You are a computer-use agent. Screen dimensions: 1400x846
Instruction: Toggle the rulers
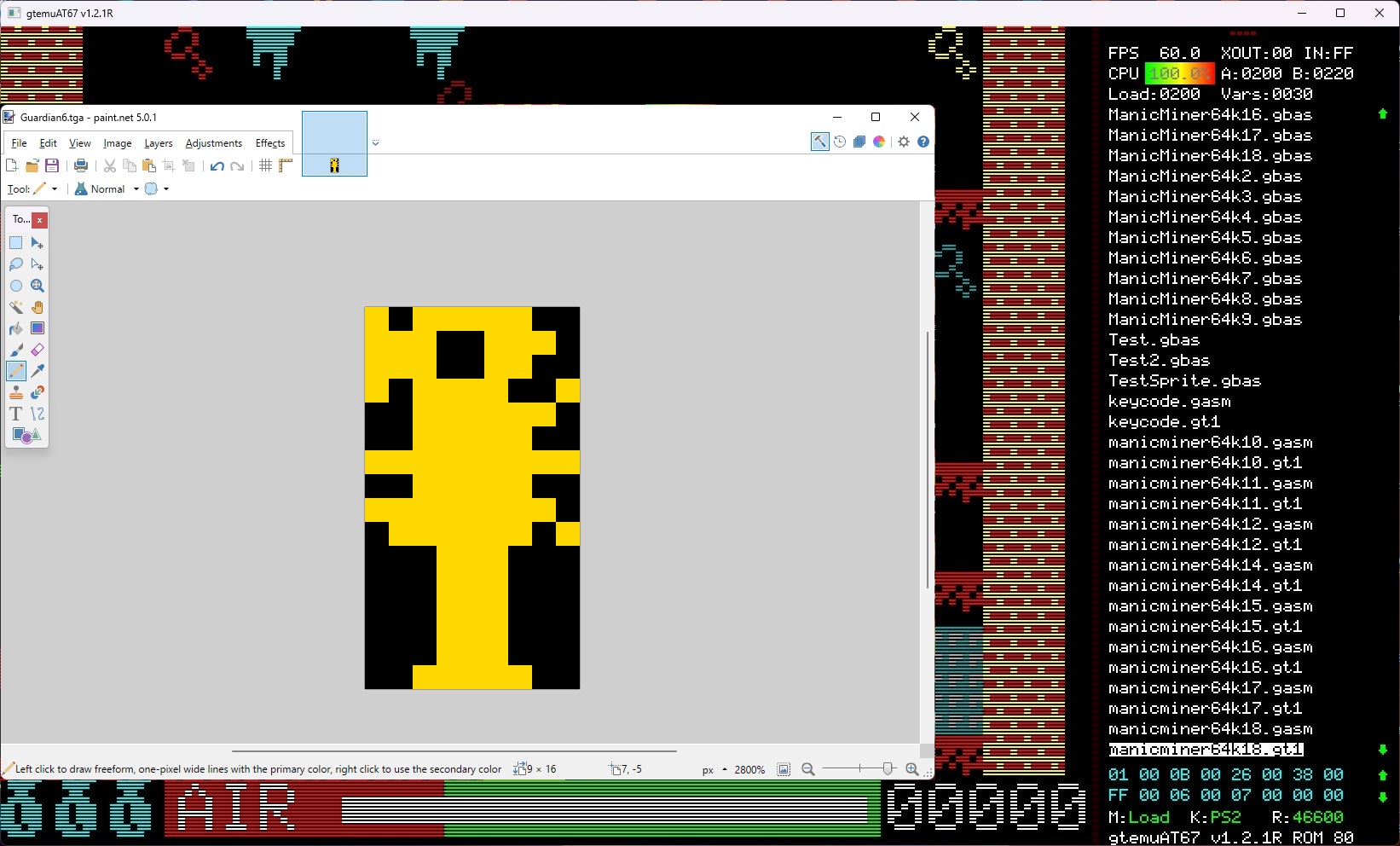[286, 165]
